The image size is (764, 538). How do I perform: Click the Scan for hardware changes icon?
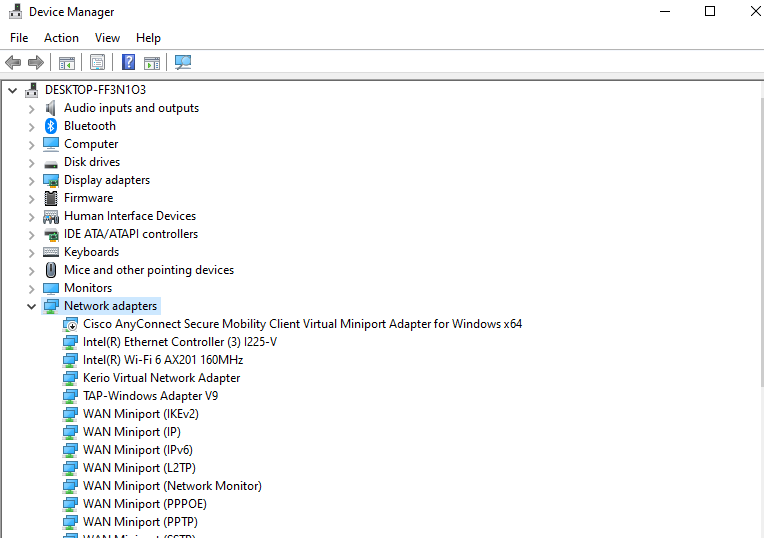183,62
